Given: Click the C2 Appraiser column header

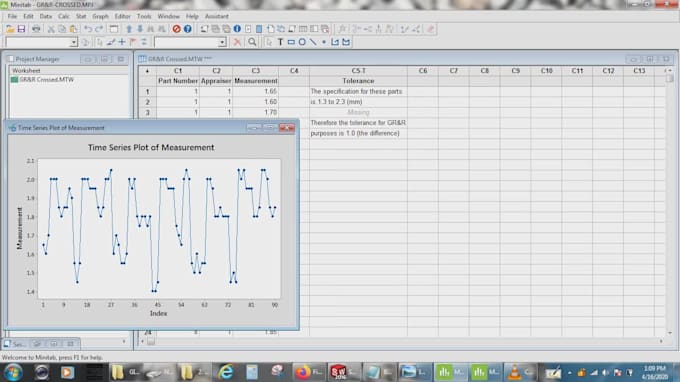Looking at the screenshot, I should (216, 71).
